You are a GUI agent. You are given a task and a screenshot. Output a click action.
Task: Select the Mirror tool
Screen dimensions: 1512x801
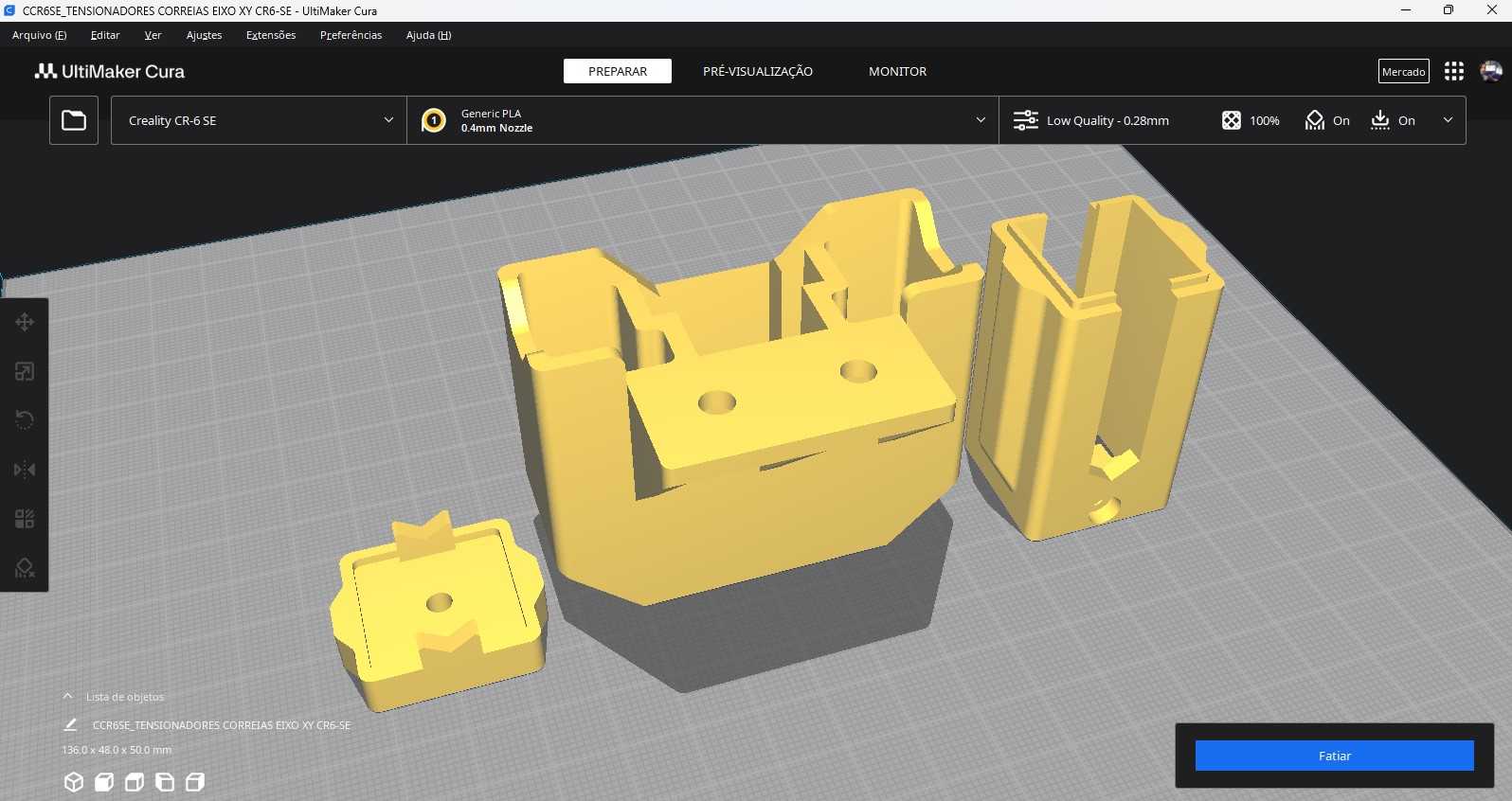click(x=25, y=470)
